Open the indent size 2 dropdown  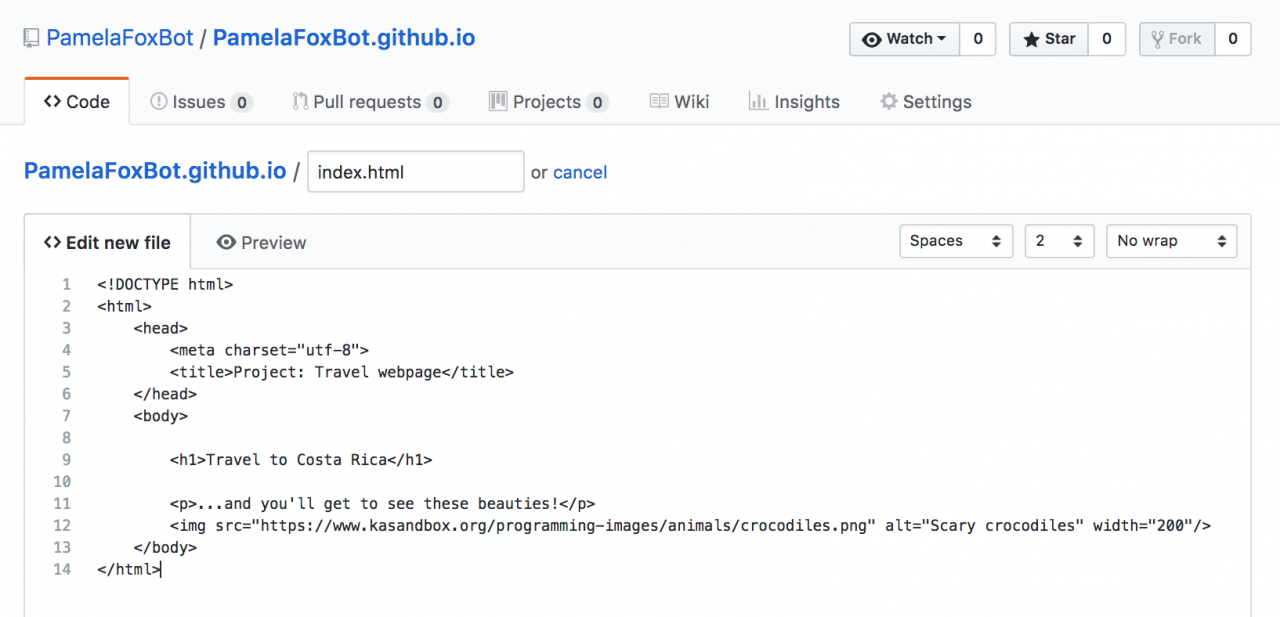1060,241
